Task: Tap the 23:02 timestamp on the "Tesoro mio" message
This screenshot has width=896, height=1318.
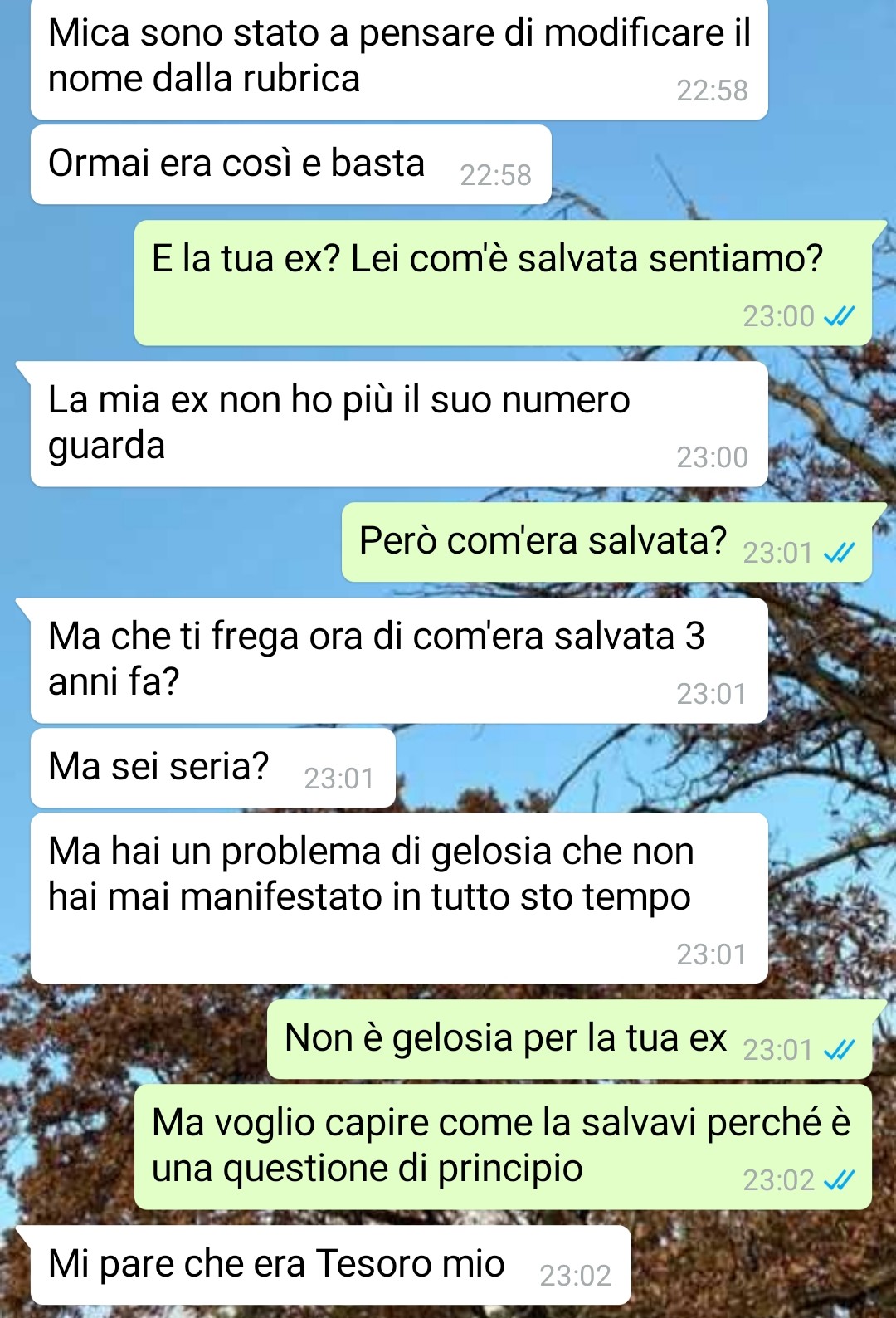Action: click(x=575, y=1276)
